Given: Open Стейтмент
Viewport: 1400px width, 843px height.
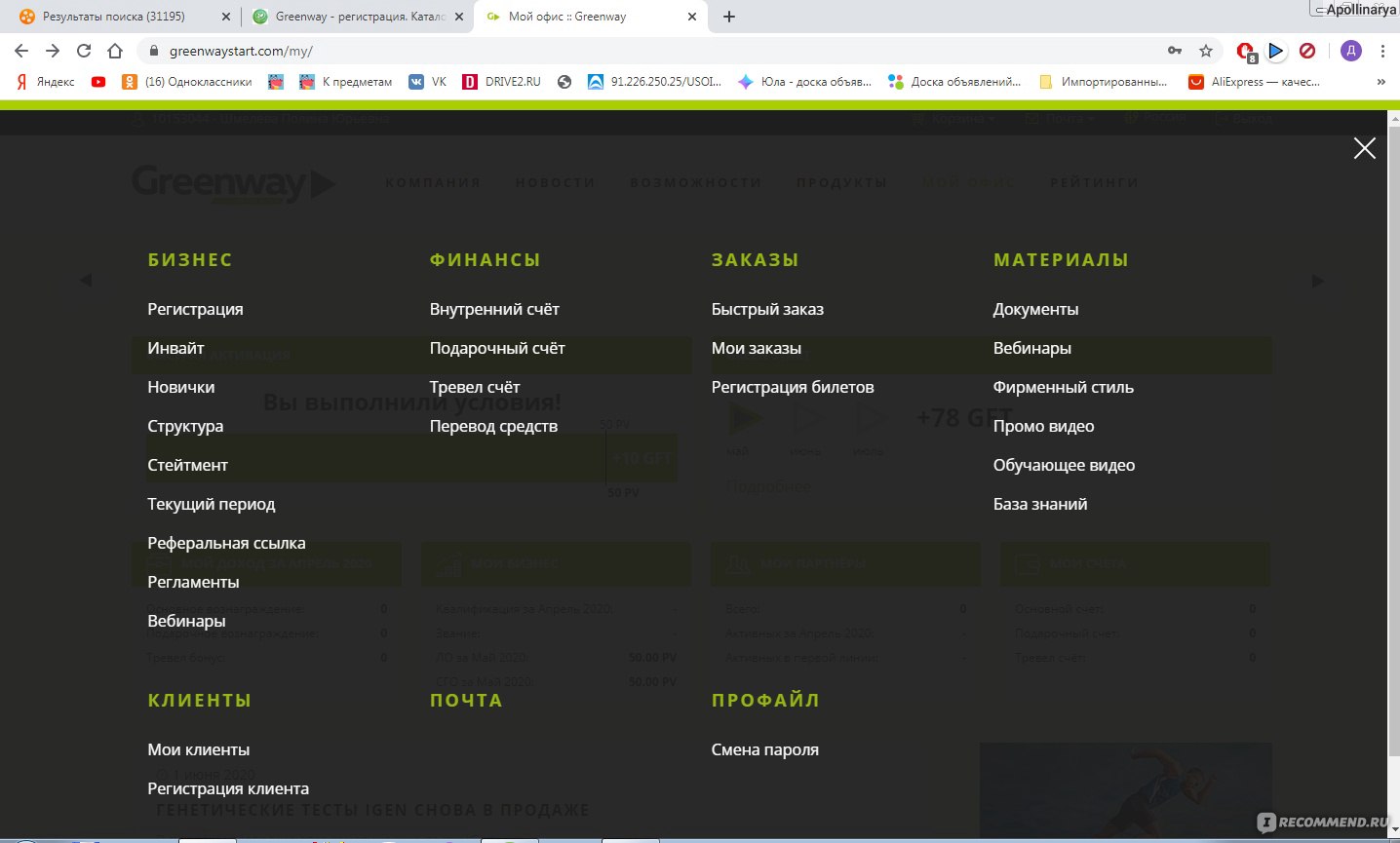Looking at the screenshot, I should 187,465.
